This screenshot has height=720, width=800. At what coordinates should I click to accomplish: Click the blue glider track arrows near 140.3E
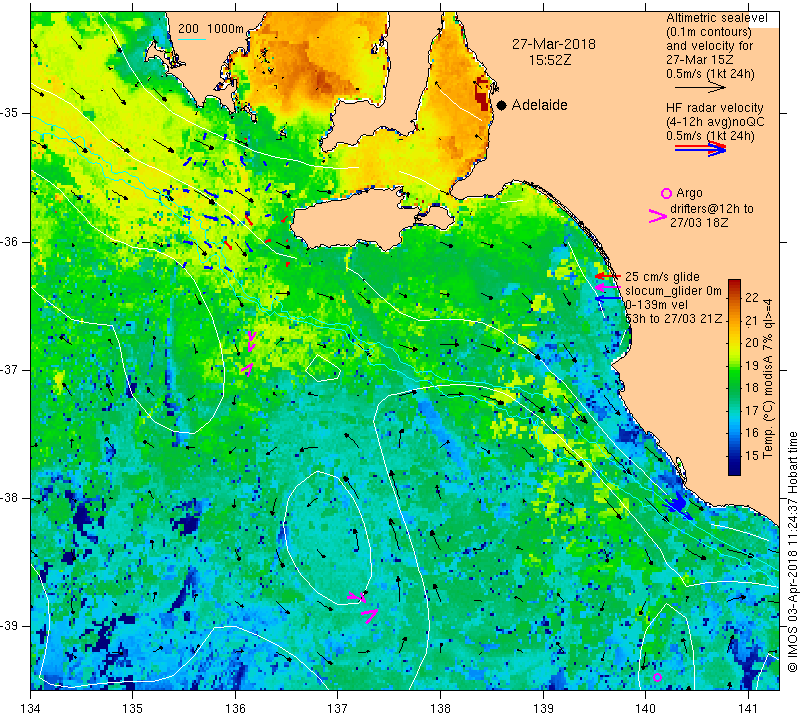coord(678,504)
